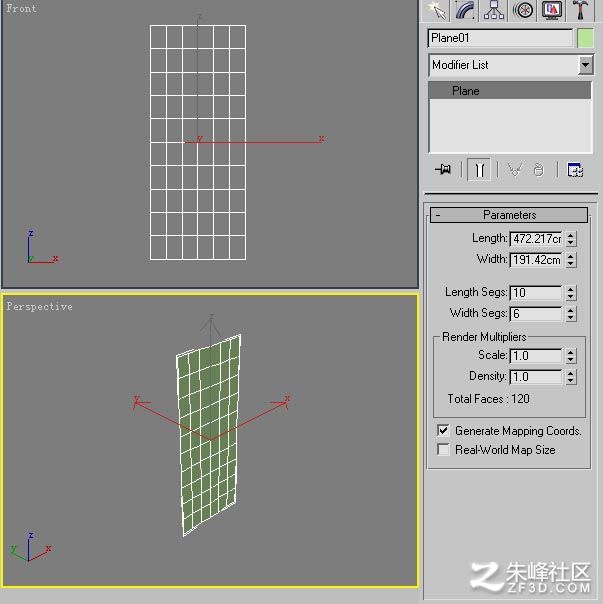Click the Pin Stack icon

pyautogui.click(x=443, y=169)
